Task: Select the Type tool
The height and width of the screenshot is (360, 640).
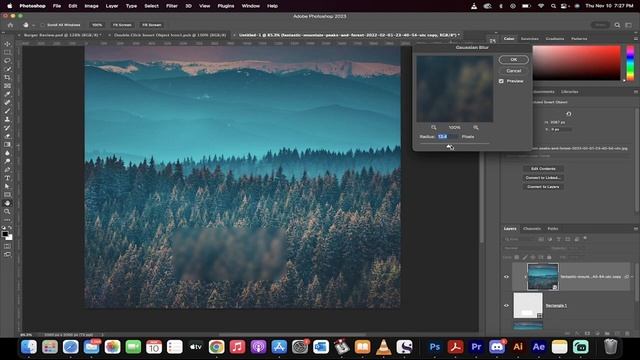Action: (x=7, y=178)
